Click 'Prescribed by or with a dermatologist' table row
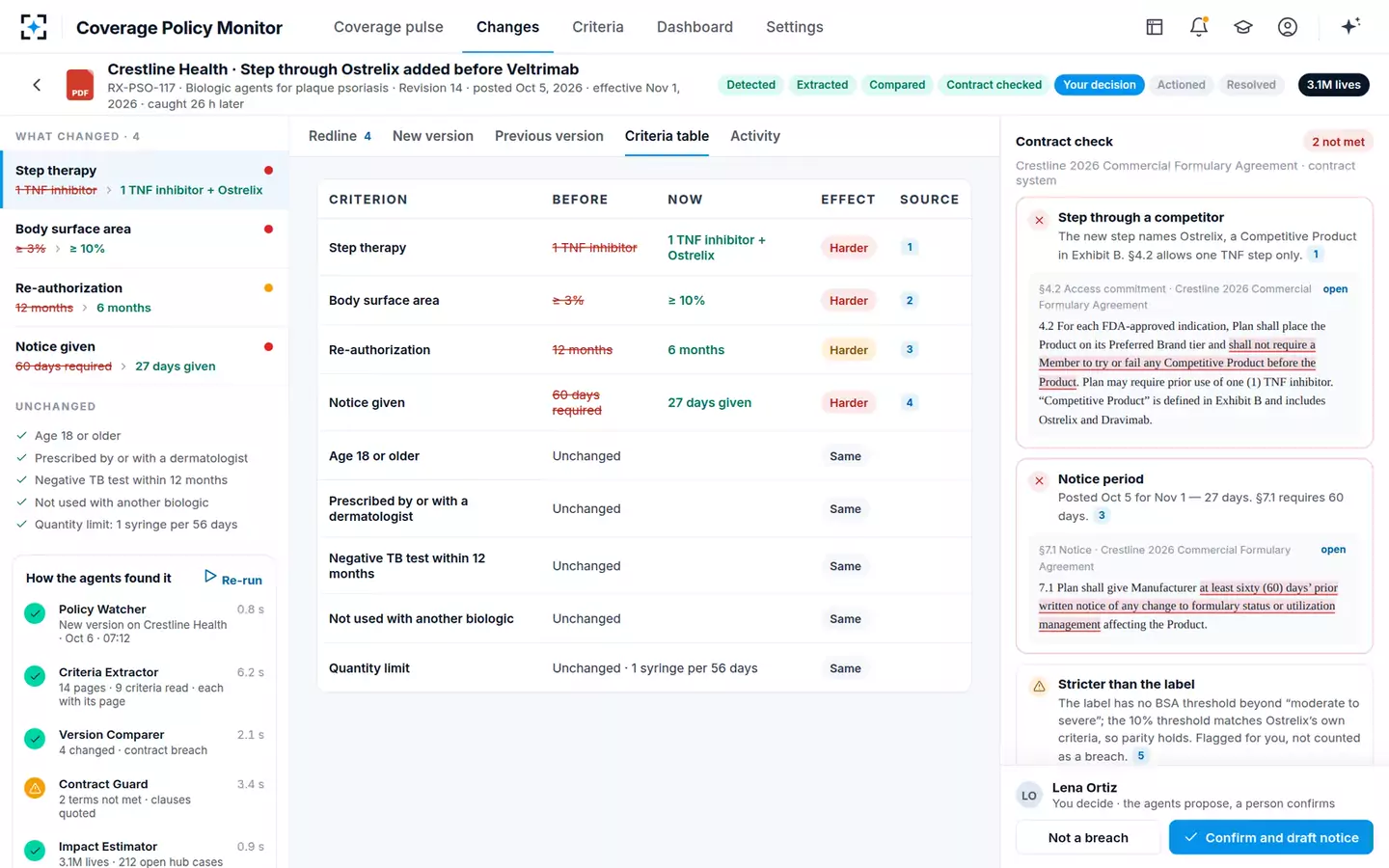This screenshot has height=868, width=1389. [644, 508]
